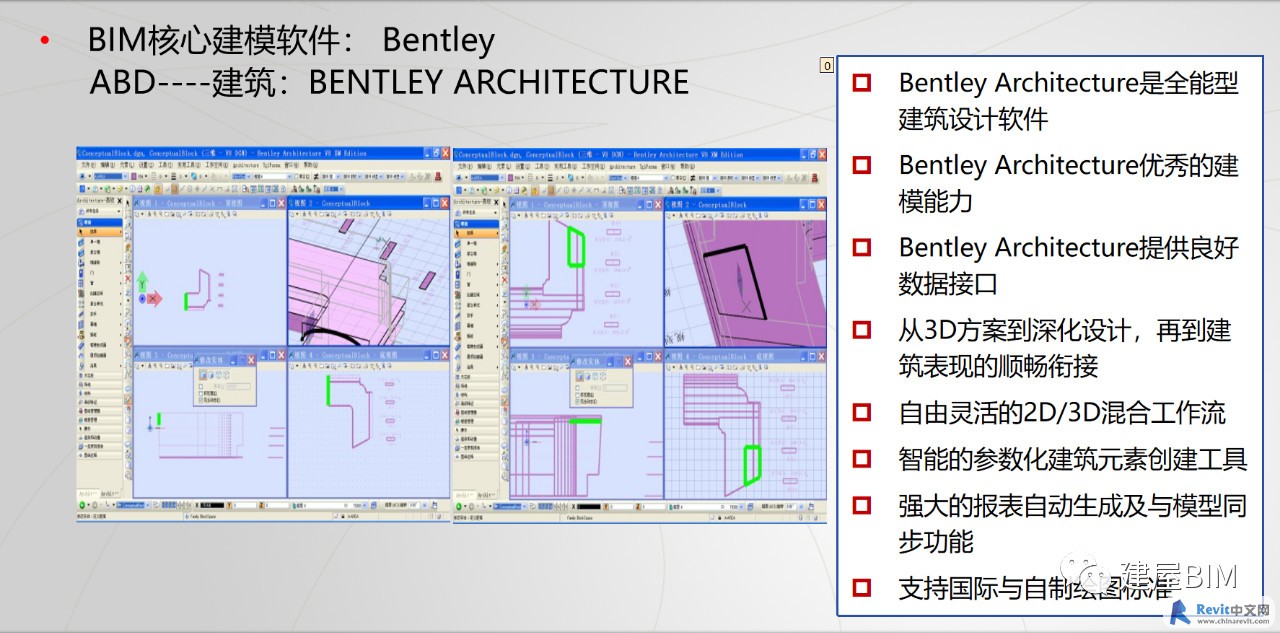The image size is (1280, 633).
Task: Toggle checkbox beside input field, left 修改实体 dialog
Action: point(201,385)
